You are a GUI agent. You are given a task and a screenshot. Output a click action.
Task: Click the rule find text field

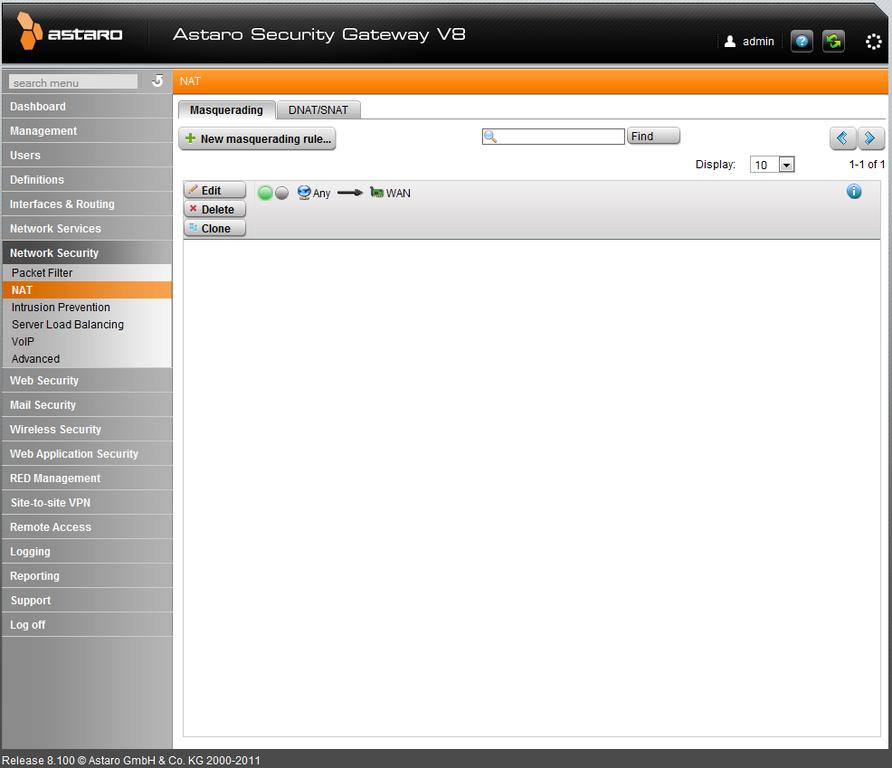click(553, 137)
